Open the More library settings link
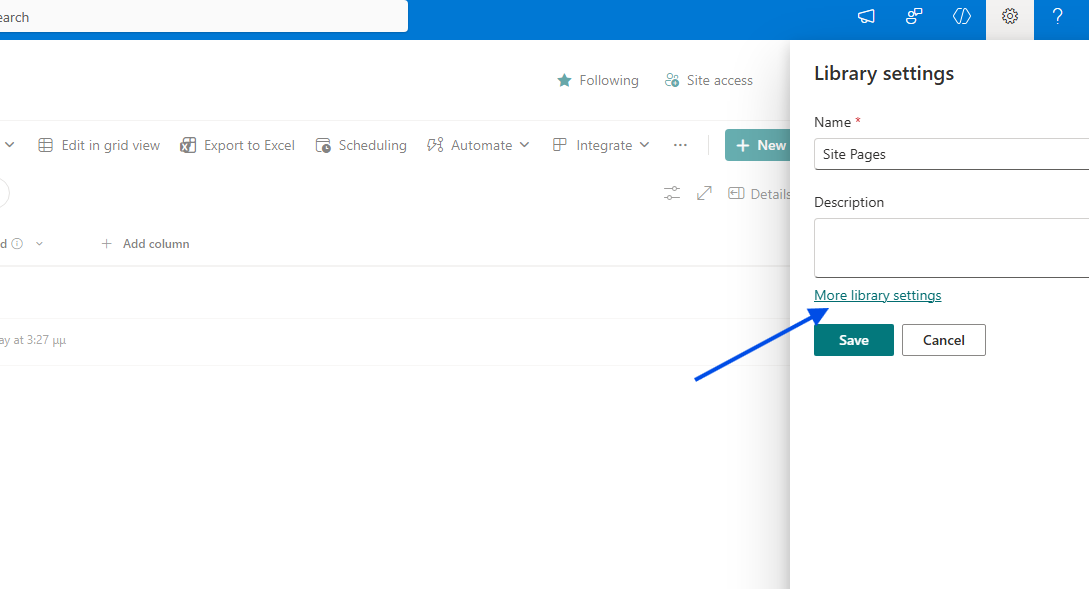Screen dimensions: 1089x589 [877, 295]
